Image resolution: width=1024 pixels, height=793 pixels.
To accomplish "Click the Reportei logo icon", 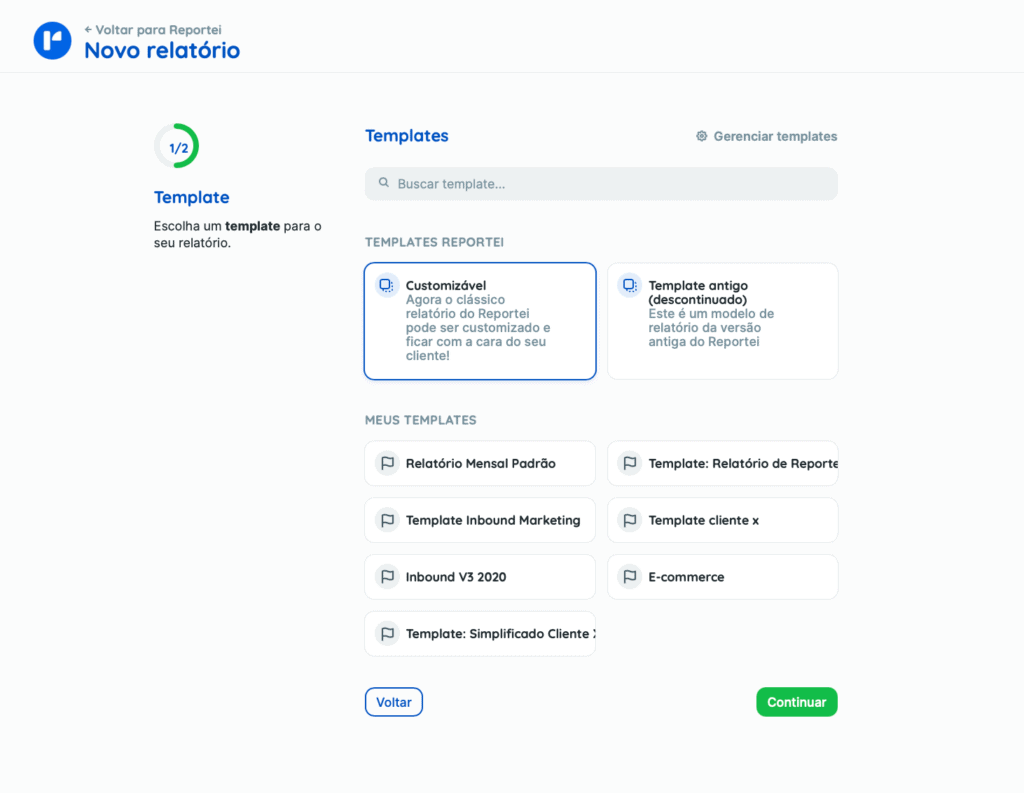I will 52,40.
